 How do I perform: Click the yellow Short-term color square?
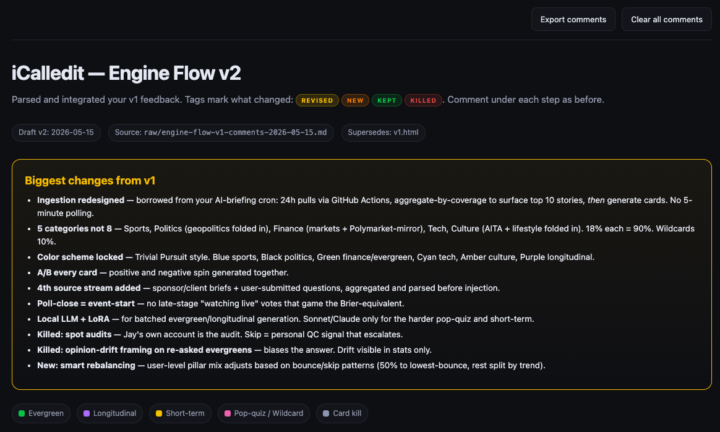pyautogui.click(x=159, y=413)
